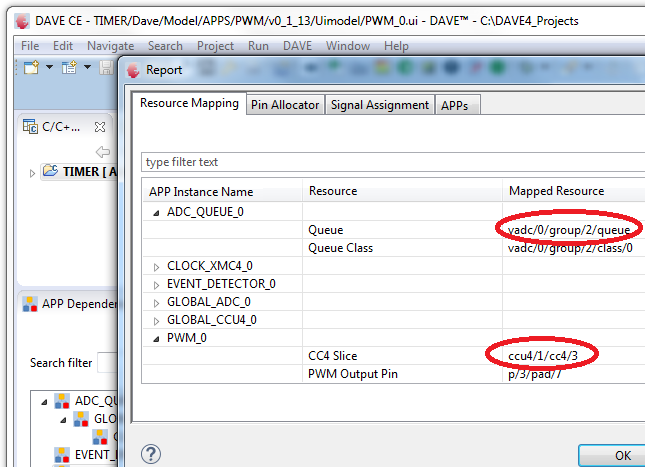Screen dimensions: 645x467
Task: Expand the TIMER project node
Action: tap(32, 173)
